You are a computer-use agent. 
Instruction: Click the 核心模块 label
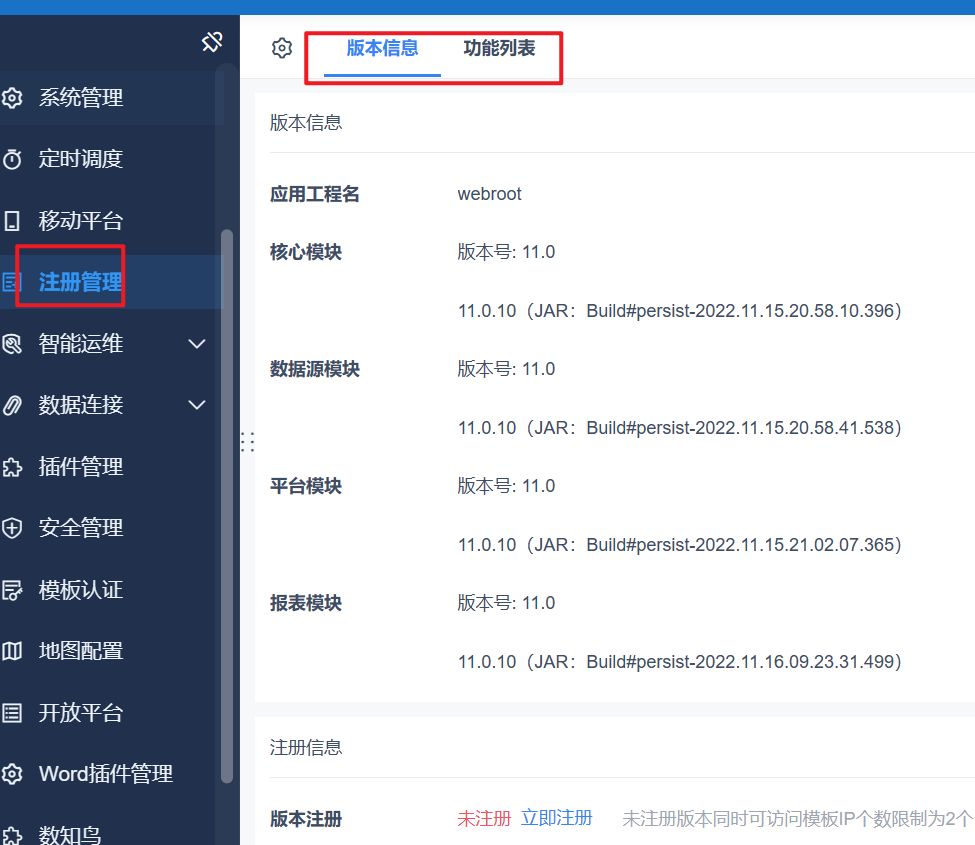click(x=306, y=252)
